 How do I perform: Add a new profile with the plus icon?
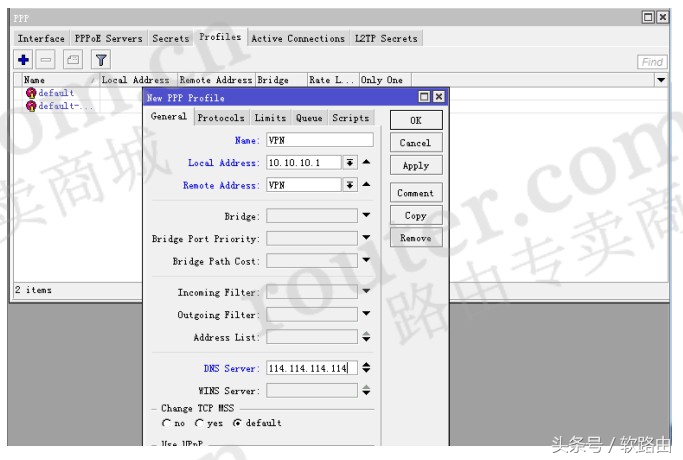24,60
